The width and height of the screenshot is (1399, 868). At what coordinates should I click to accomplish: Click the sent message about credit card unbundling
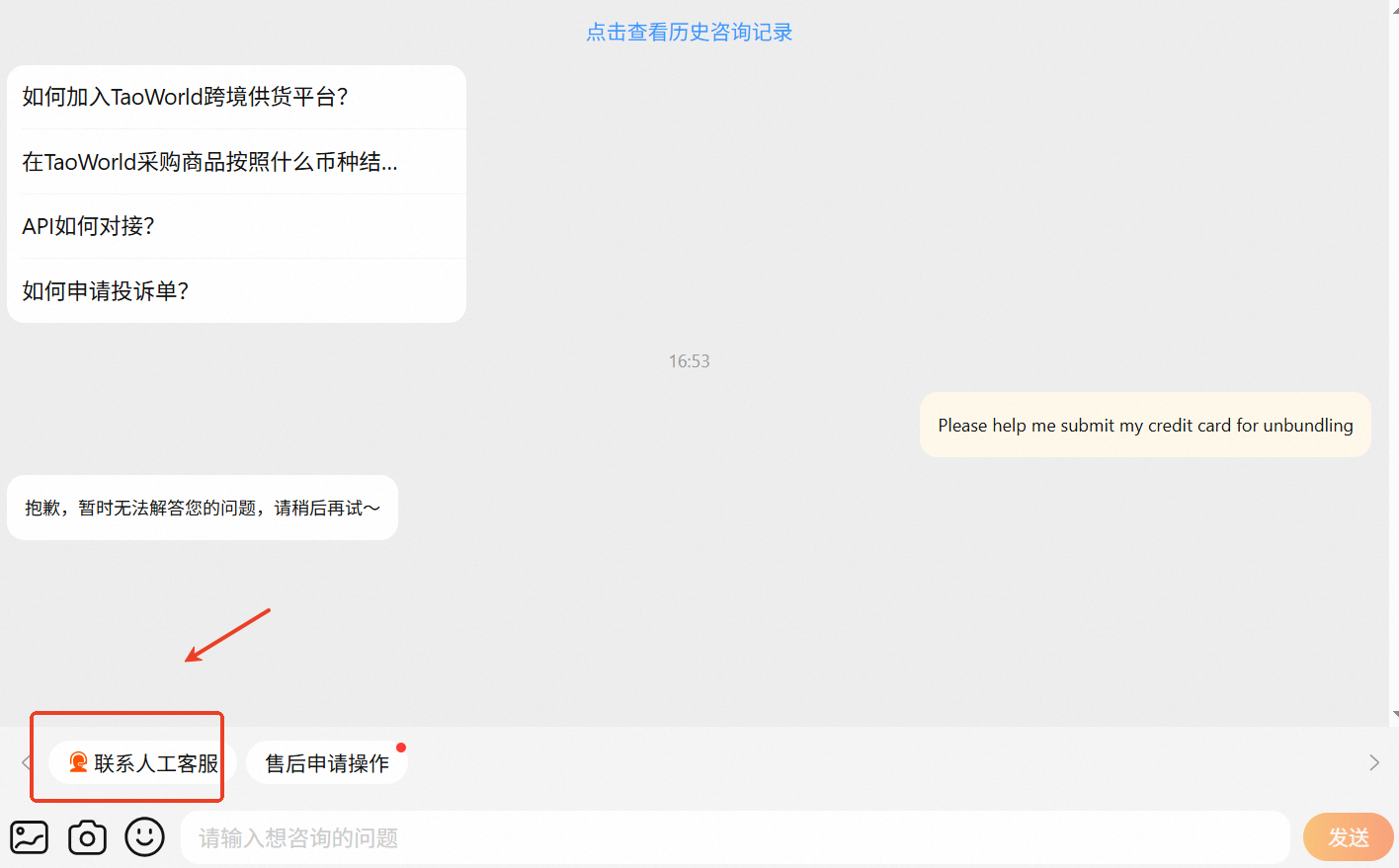pos(1145,425)
